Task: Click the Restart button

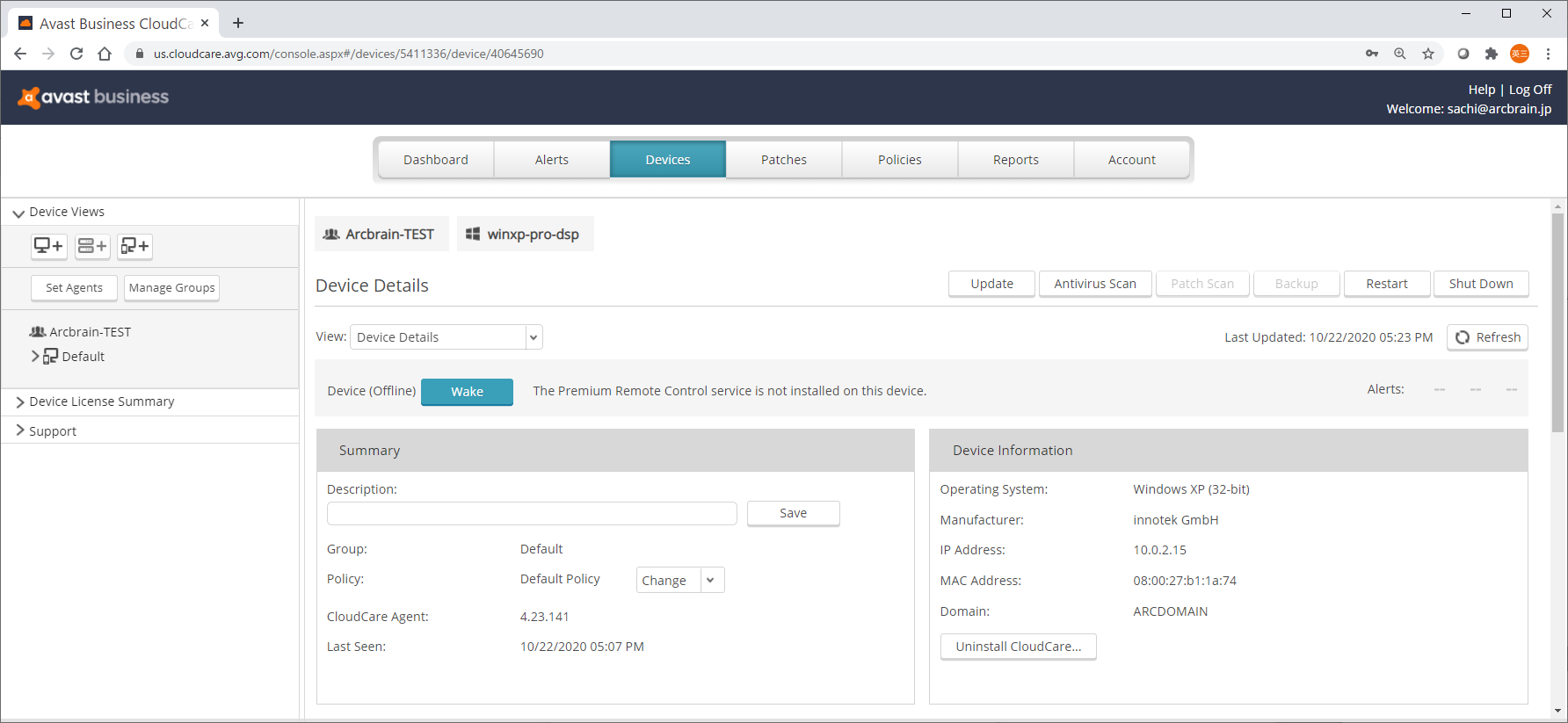Action: click(1387, 284)
